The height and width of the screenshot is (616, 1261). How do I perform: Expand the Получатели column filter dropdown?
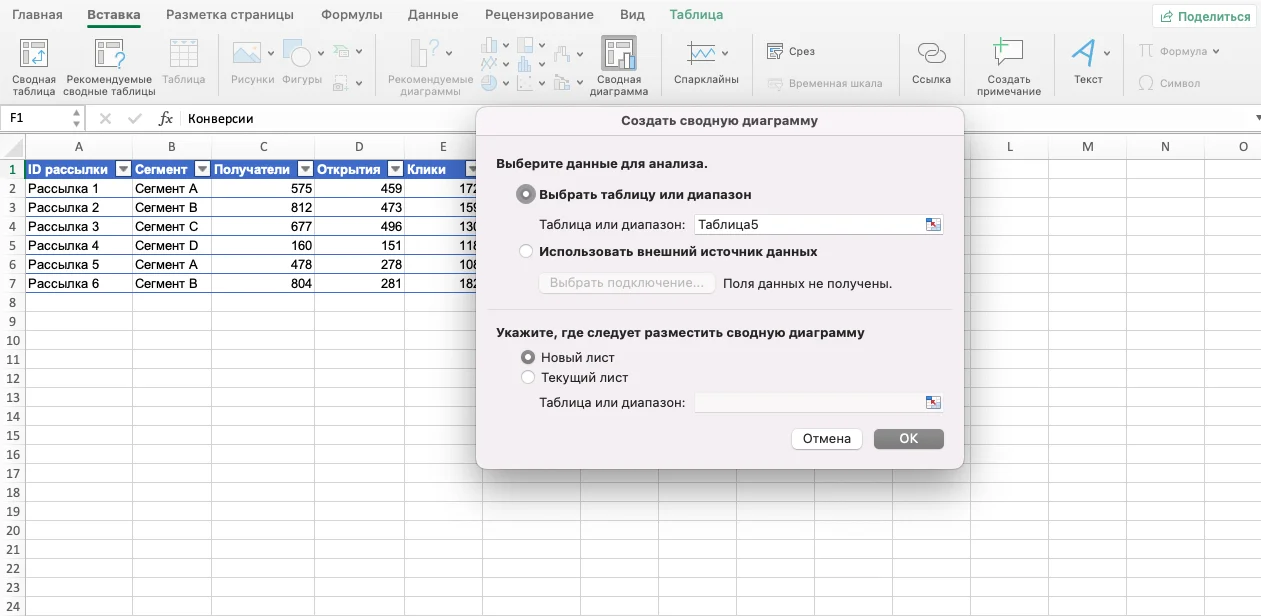305,170
